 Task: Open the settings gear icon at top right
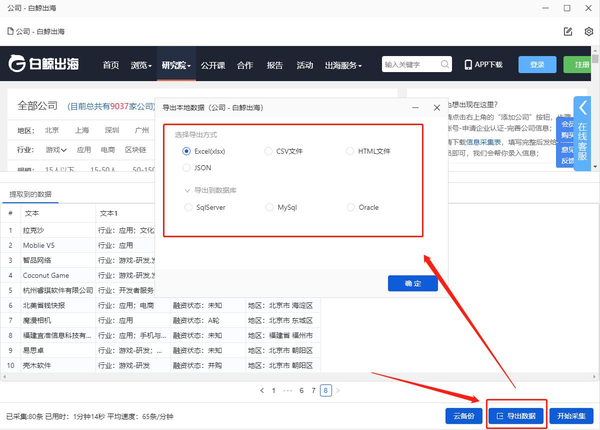coord(589,31)
